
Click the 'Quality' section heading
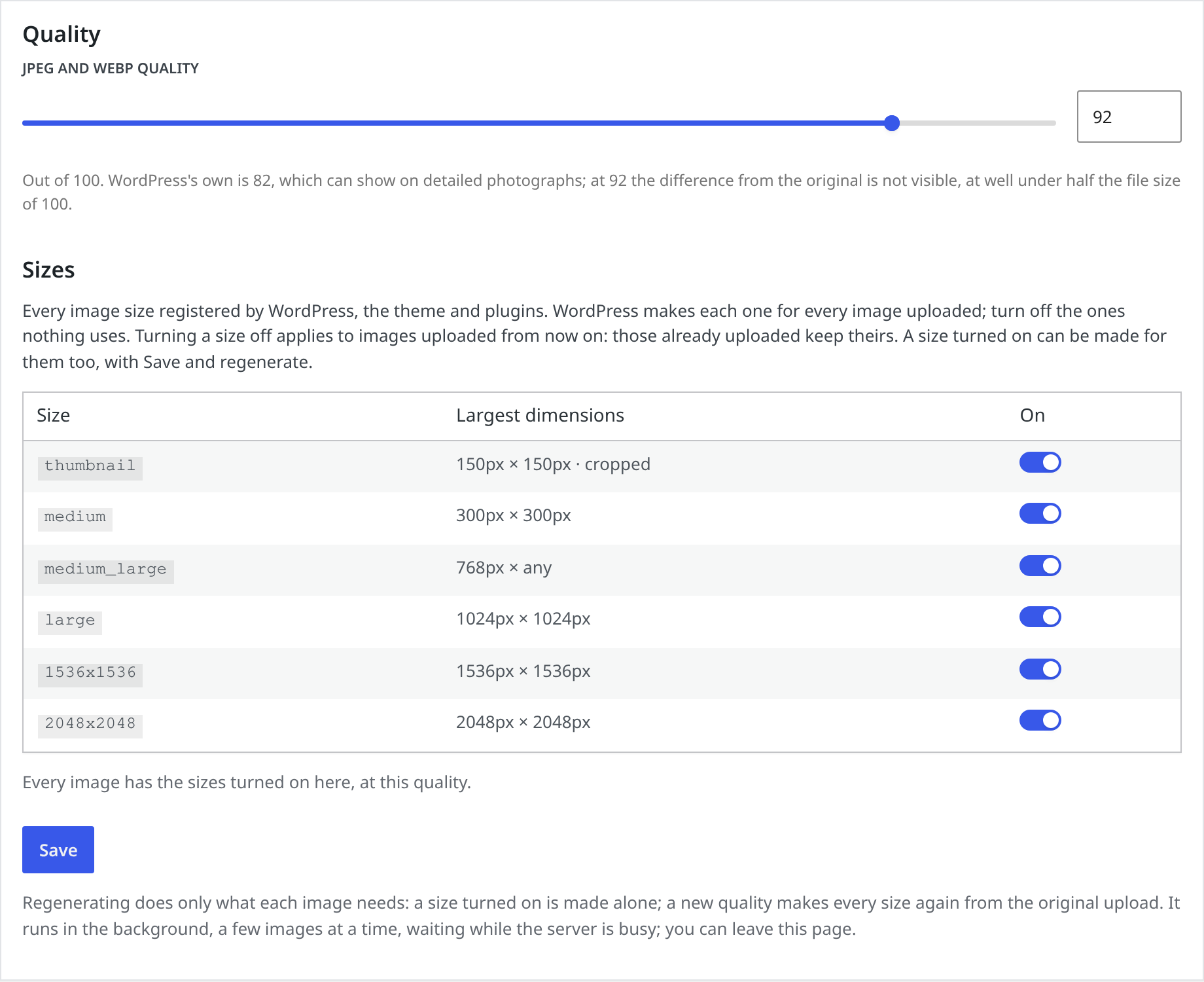tap(62, 34)
